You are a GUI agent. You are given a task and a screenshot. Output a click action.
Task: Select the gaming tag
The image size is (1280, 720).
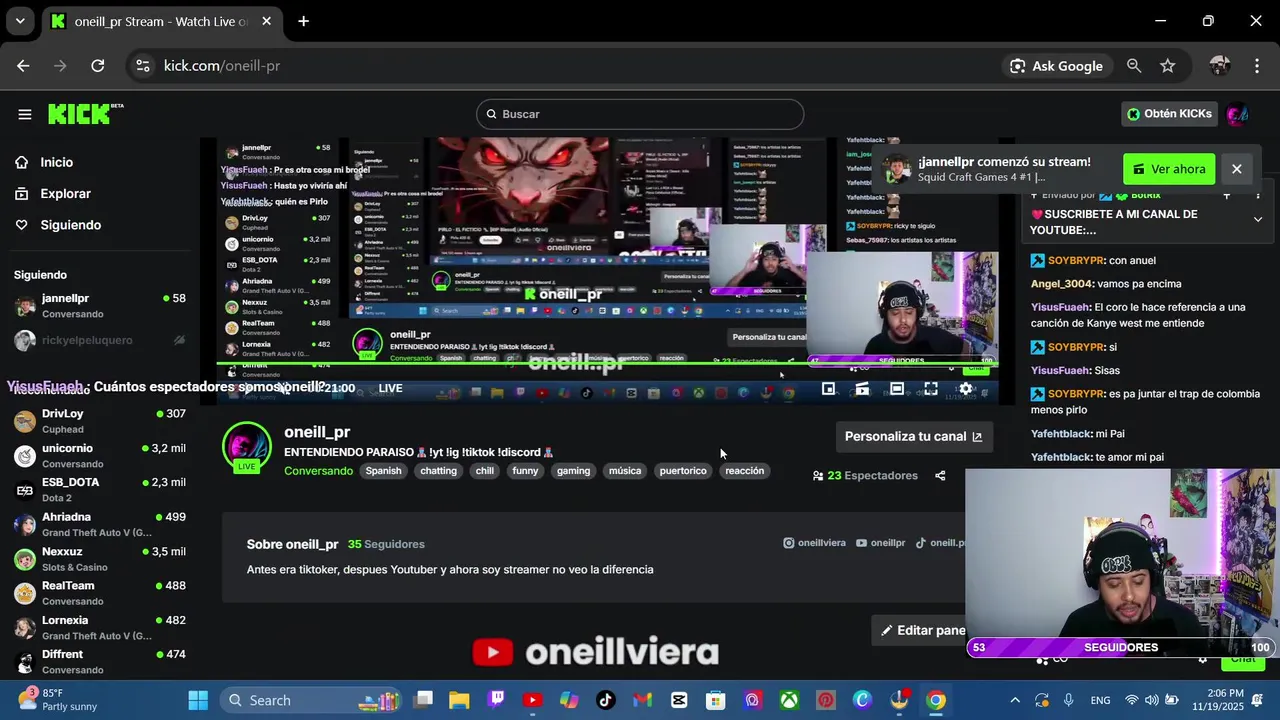coord(574,471)
